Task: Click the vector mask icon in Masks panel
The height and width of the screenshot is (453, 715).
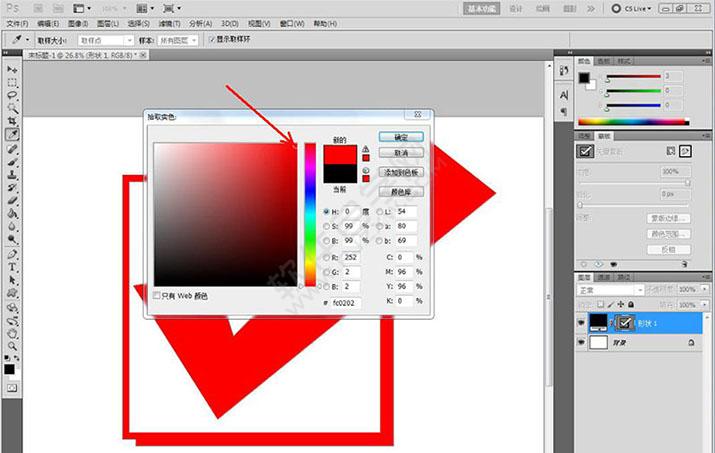Action: click(685, 151)
